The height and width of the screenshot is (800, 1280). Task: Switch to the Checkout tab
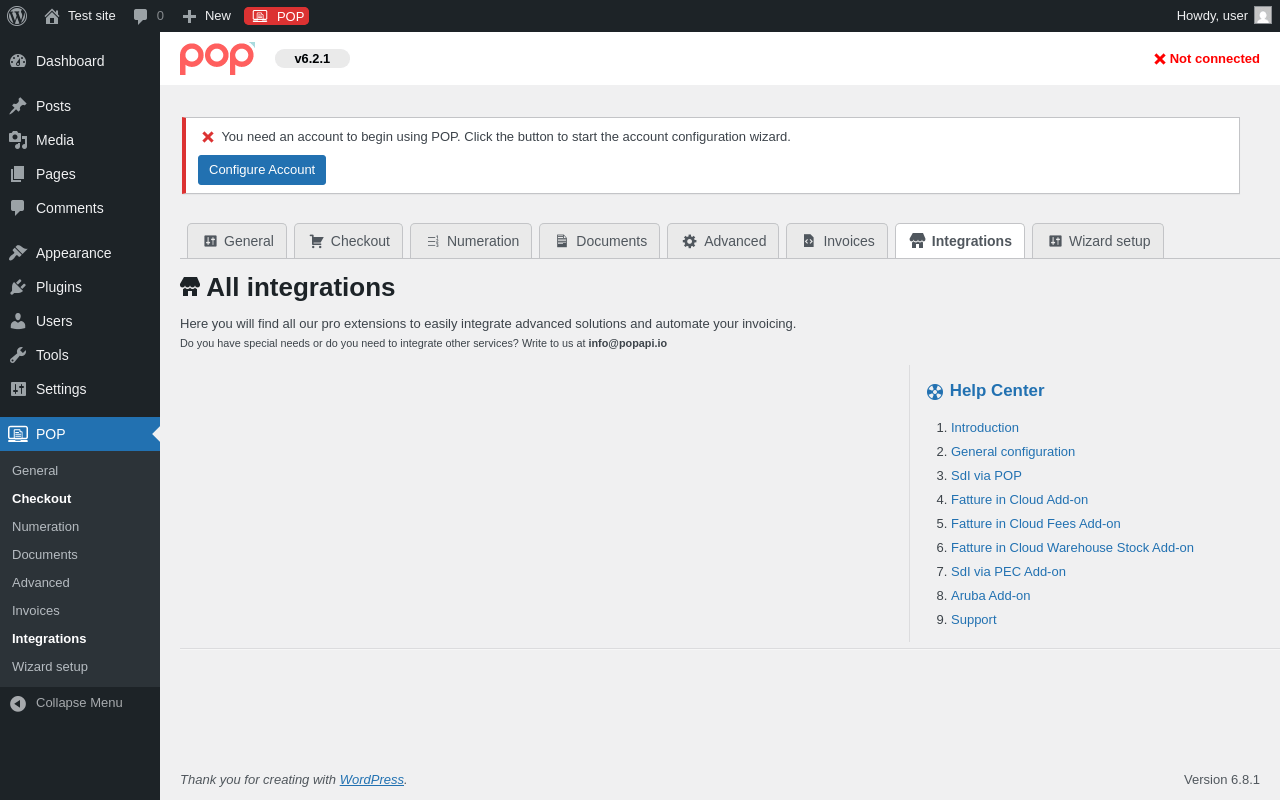pyautogui.click(x=348, y=241)
